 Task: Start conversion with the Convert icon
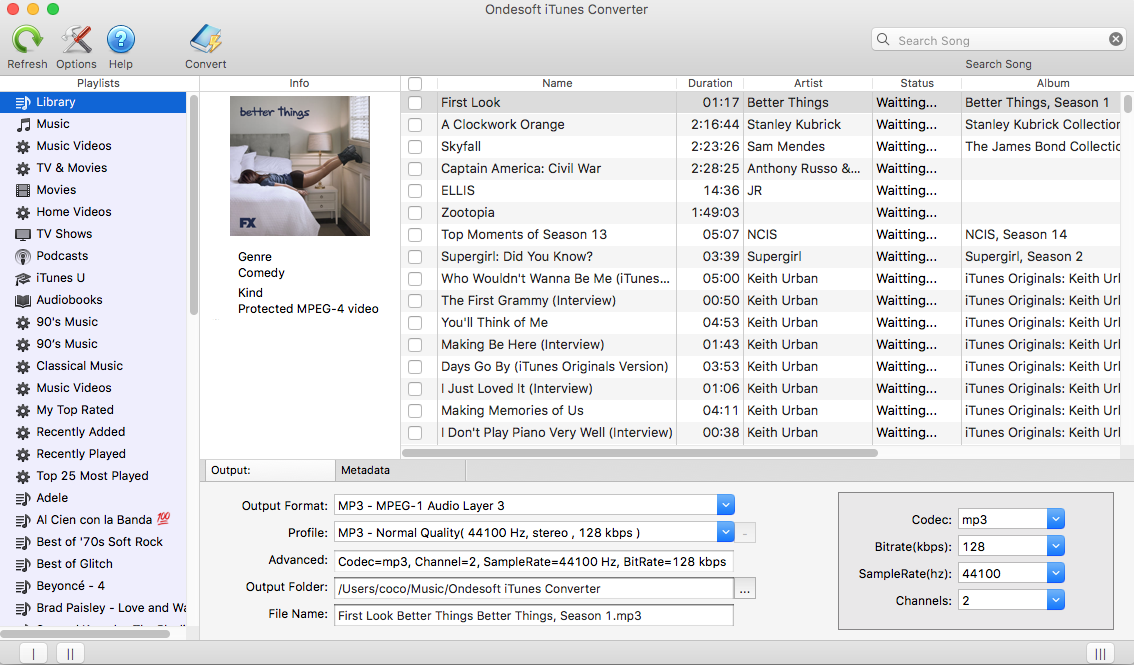coord(205,39)
